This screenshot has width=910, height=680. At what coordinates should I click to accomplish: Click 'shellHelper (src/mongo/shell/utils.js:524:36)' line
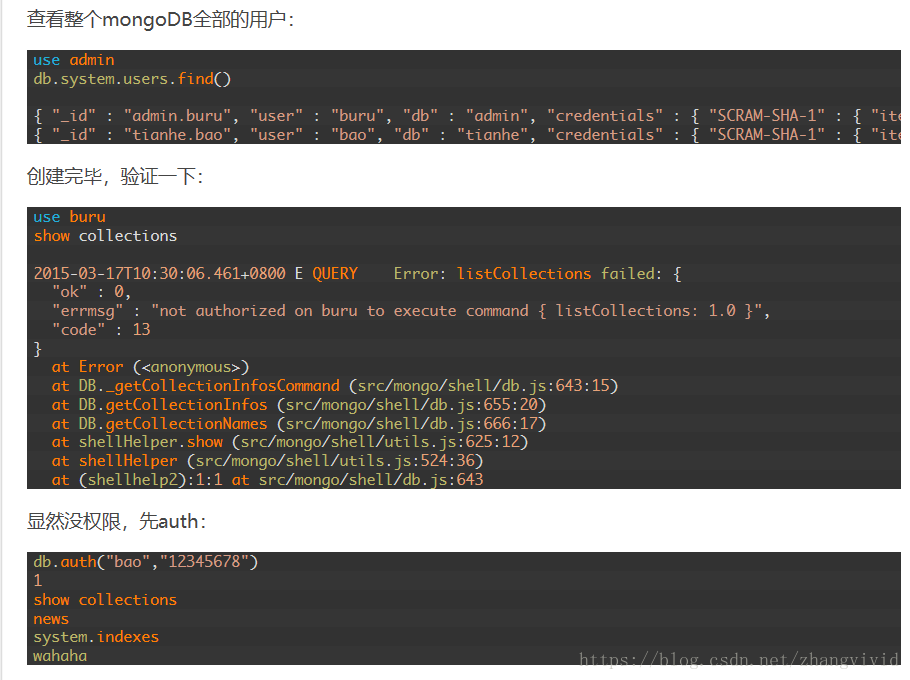coord(268,461)
